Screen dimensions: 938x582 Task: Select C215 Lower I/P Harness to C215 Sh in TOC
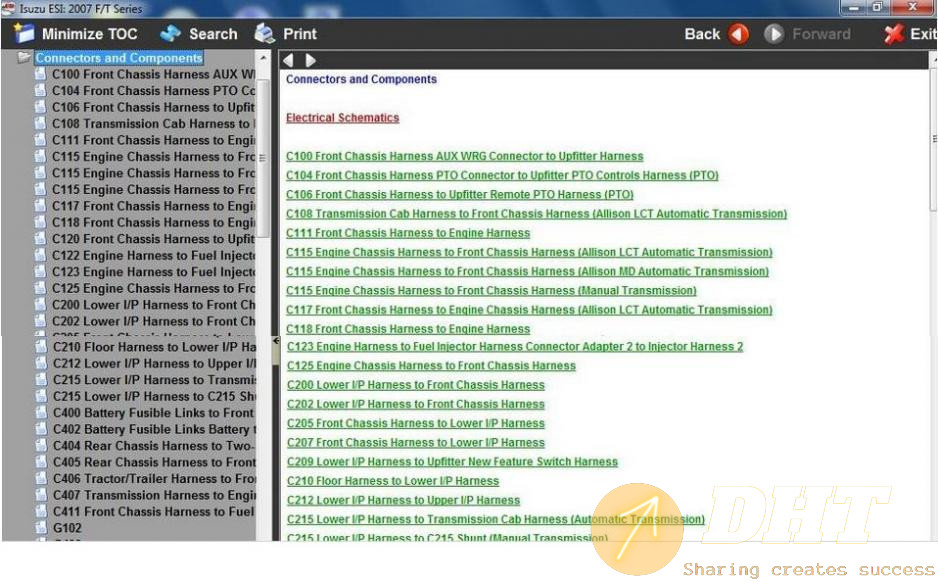point(154,396)
